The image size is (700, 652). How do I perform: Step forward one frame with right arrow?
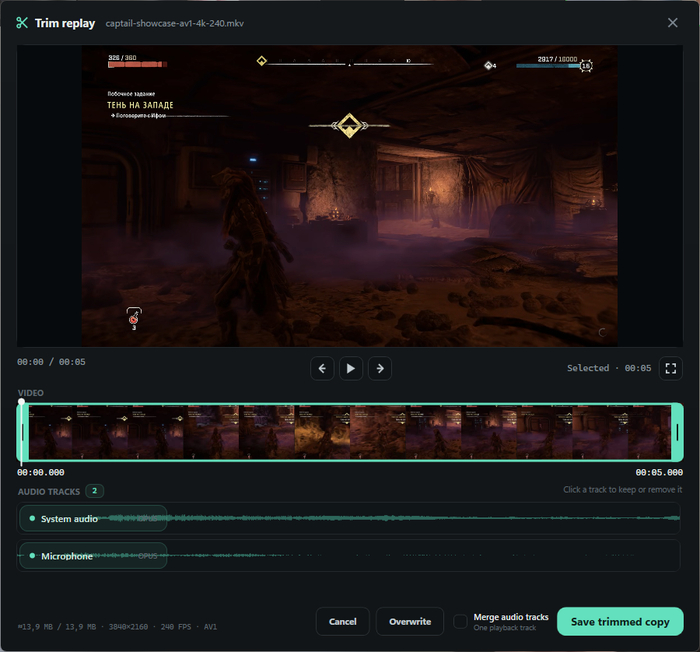coord(380,368)
